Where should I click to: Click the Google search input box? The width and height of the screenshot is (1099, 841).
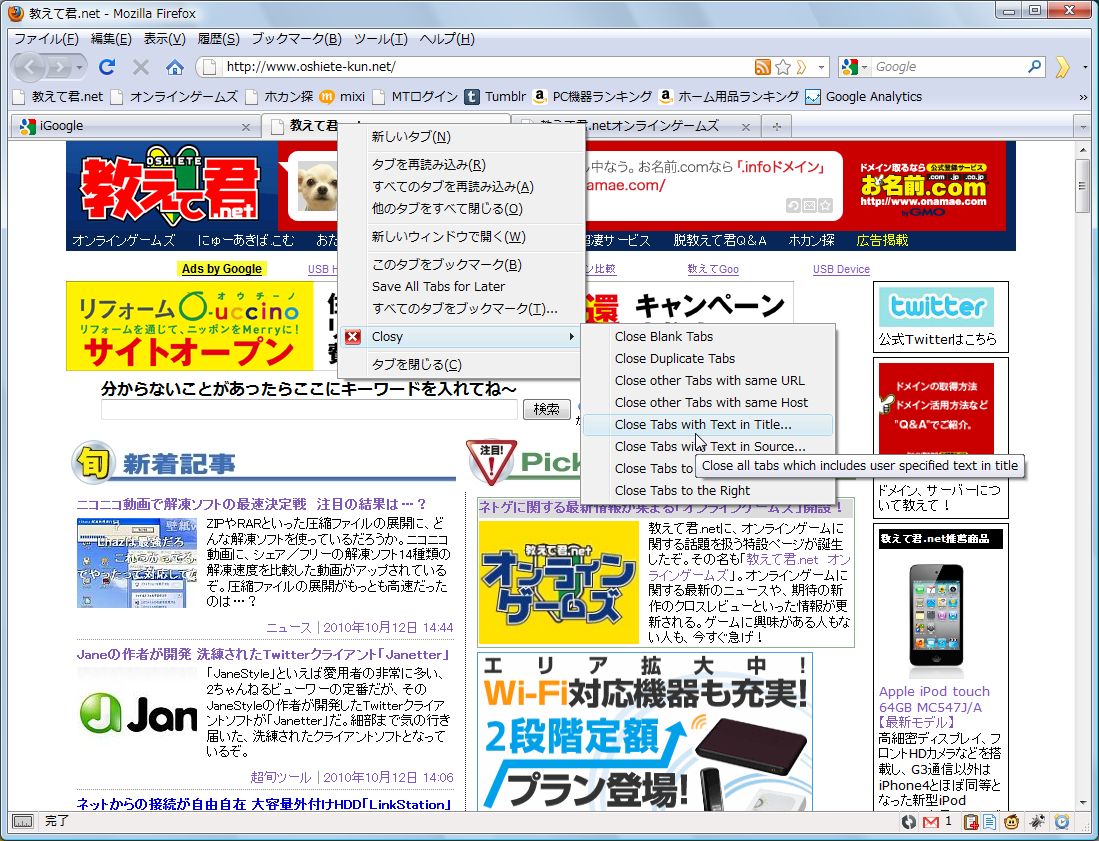coord(949,67)
